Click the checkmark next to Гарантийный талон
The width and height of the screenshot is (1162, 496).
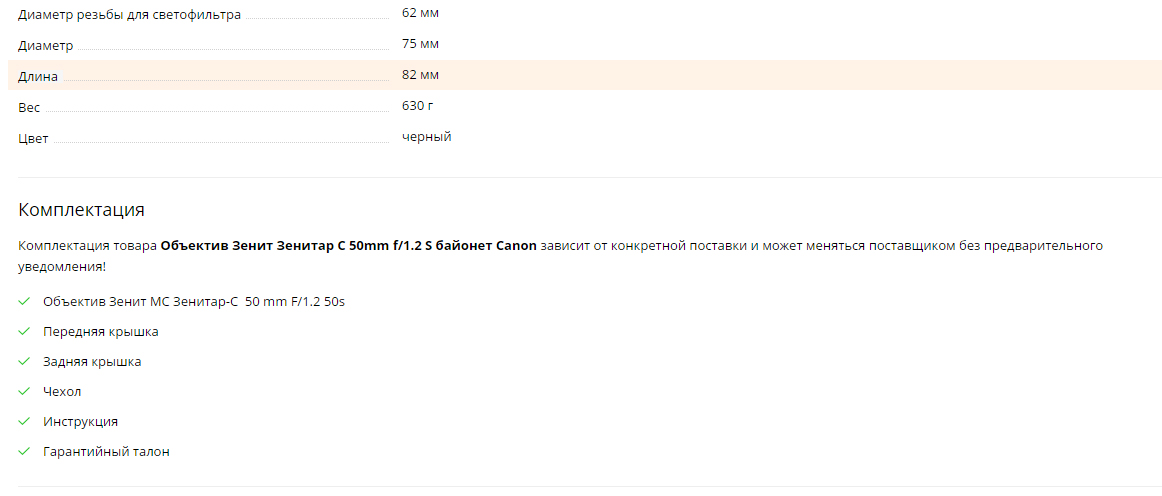coord(24,451)
